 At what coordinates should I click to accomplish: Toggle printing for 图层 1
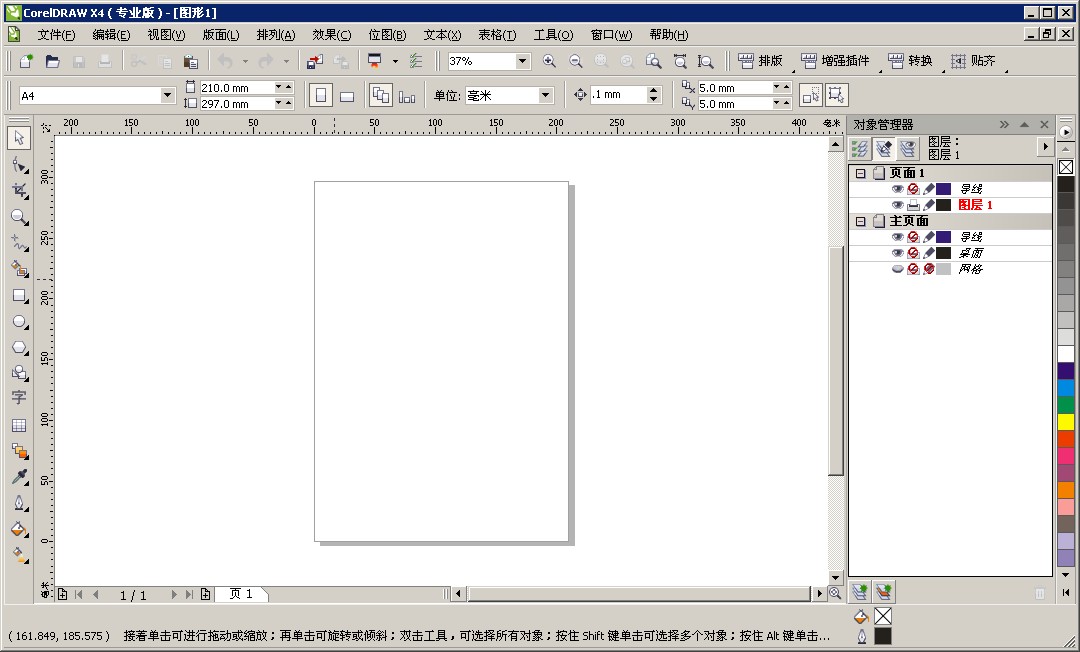tap(914, 205)
